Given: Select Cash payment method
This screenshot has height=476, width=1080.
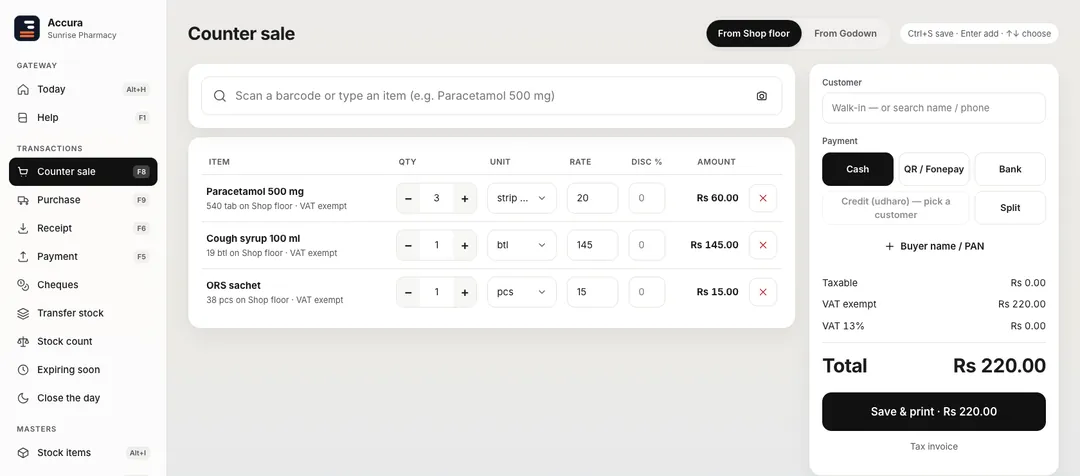Looking at the screenshot, I should [x=858, y=169].
